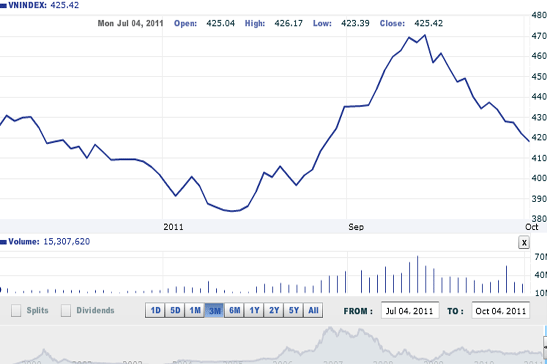Select the 5D time range
Viewport: 550px width, 364px height.
pyautogui.click(x=175, y=310)
